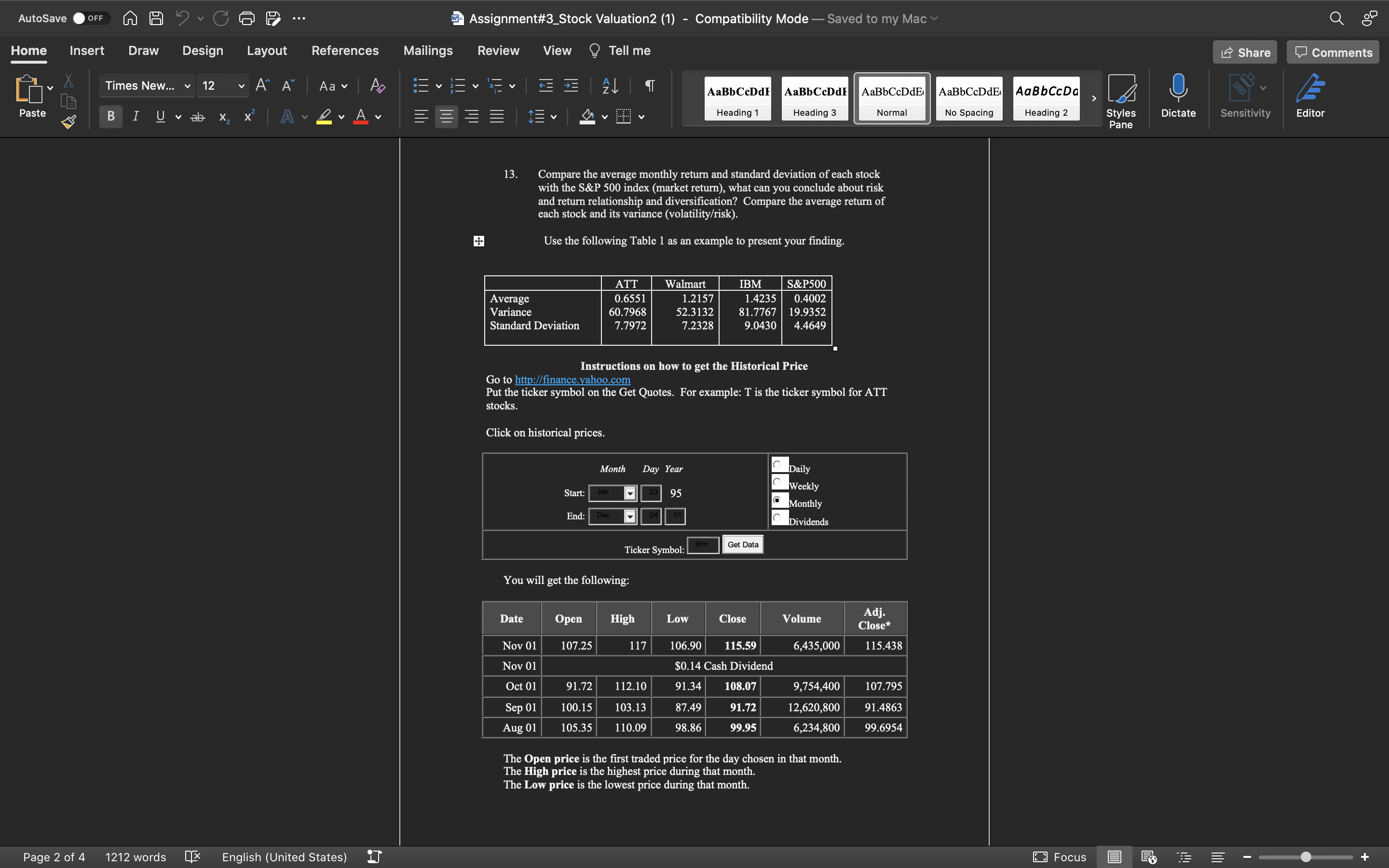Click the Sort A-Z icon

(610, 86)
